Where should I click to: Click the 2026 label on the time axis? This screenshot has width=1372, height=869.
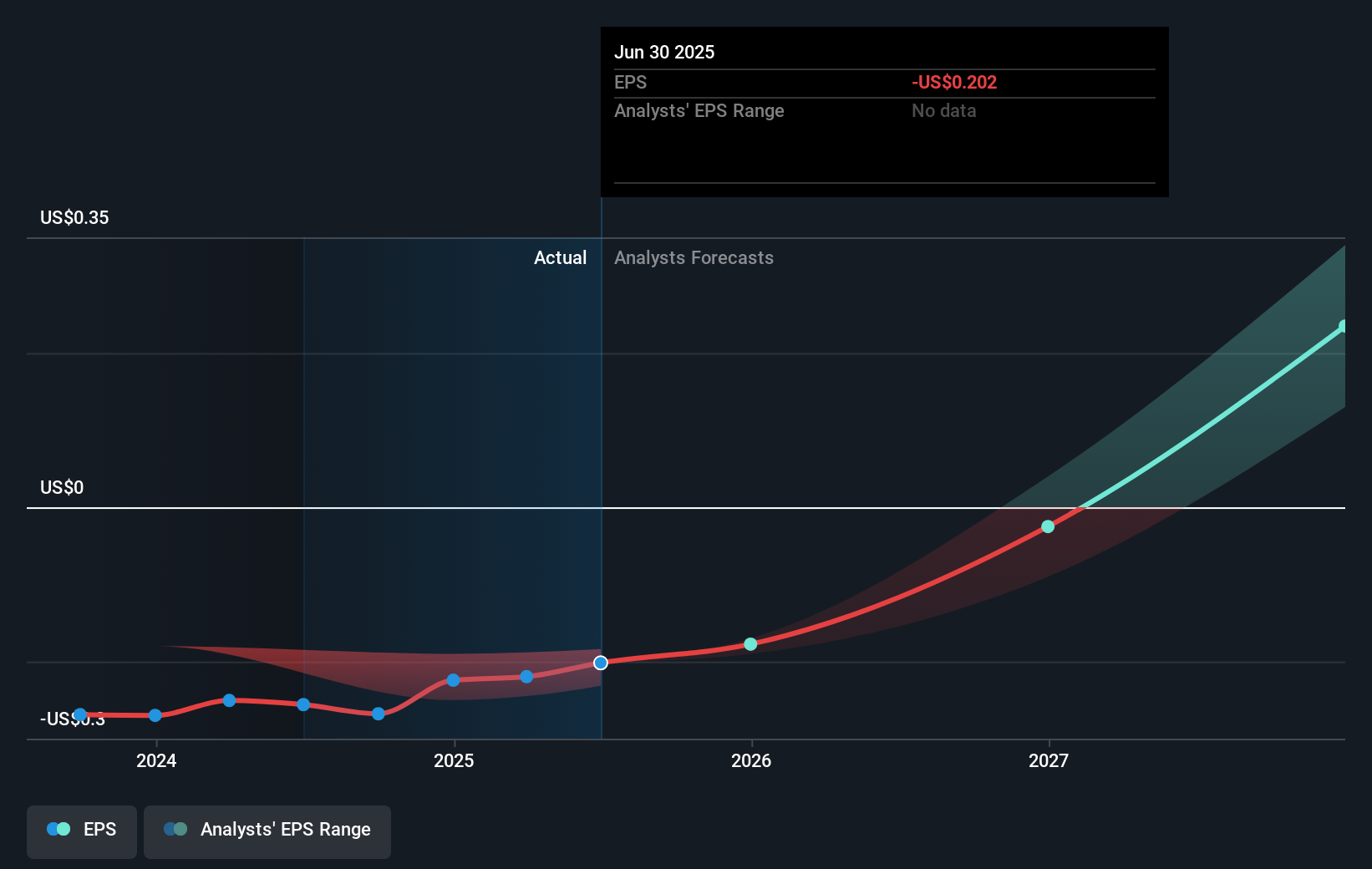[x=751, y=761]
